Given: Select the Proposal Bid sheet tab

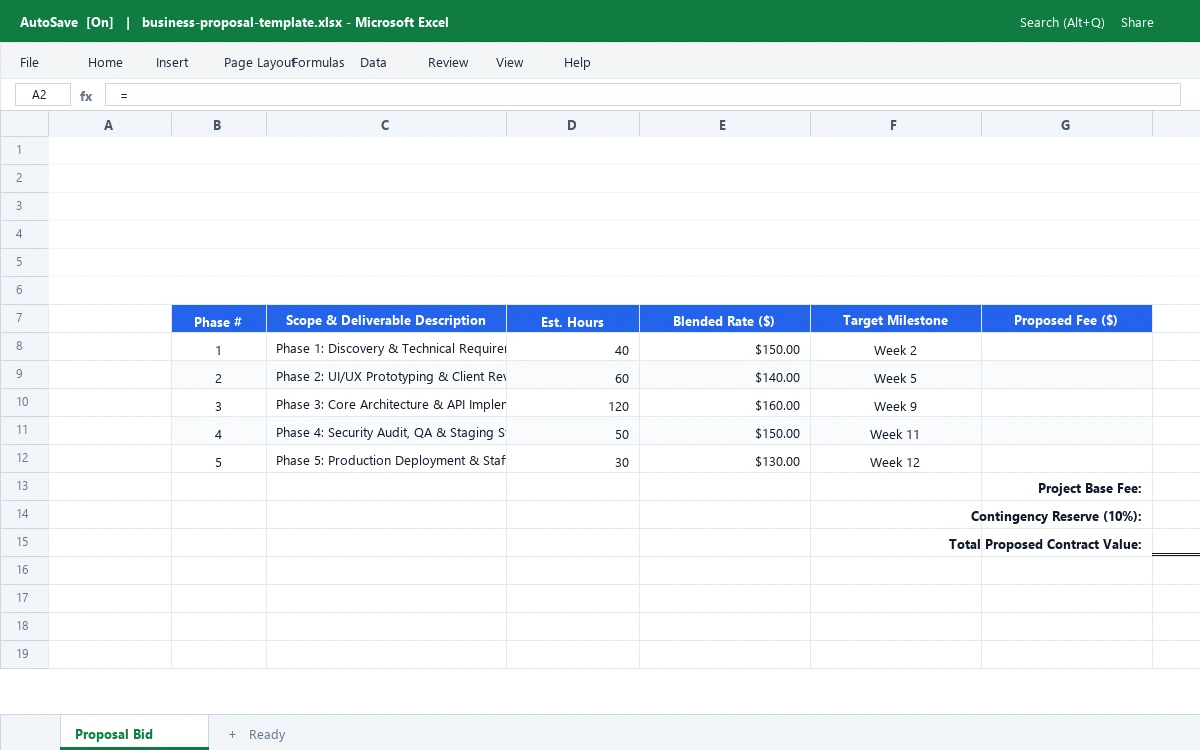Looking at the screenshot, I should click(134, 733).
